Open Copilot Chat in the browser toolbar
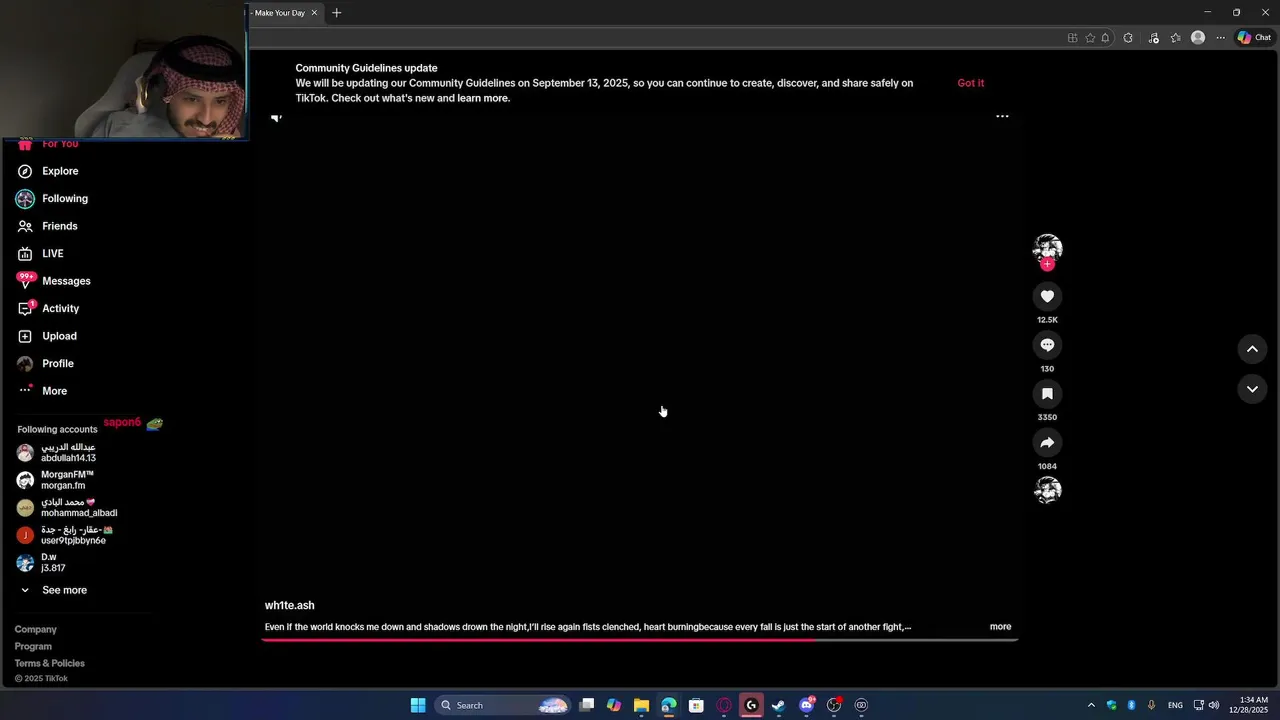Viewport: 1280px width, 720px height. click(x=1254, y=38)
